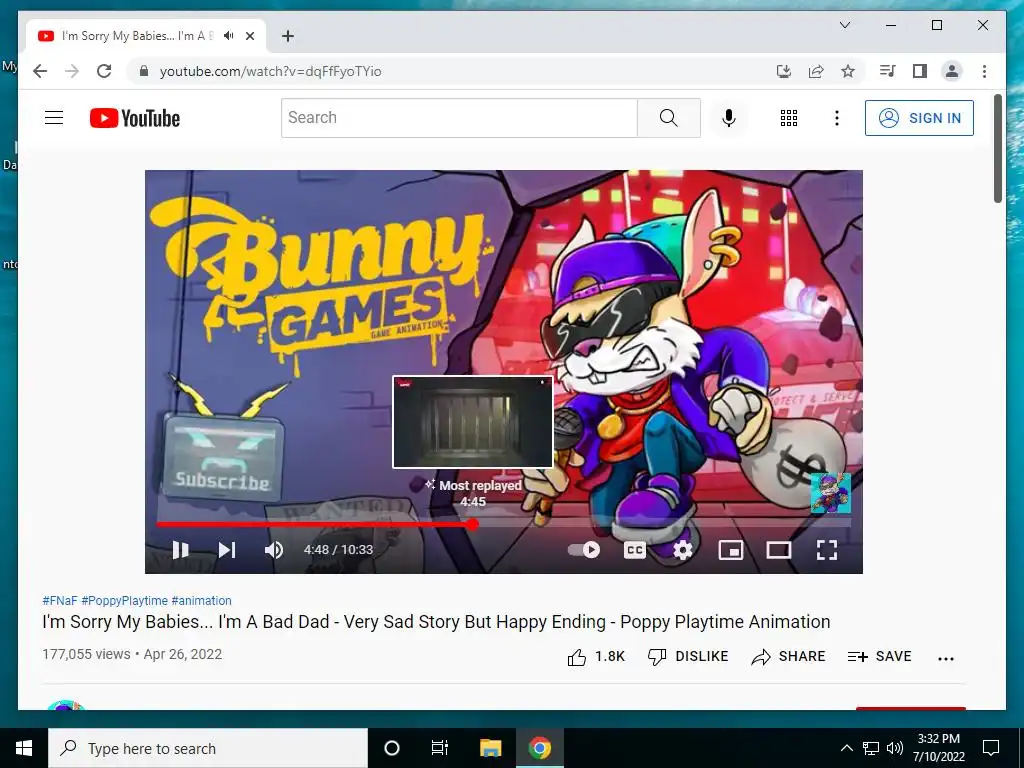This screenshot has height=768, width=1024.
Task: Reload the current page
Action: point(104,71)
